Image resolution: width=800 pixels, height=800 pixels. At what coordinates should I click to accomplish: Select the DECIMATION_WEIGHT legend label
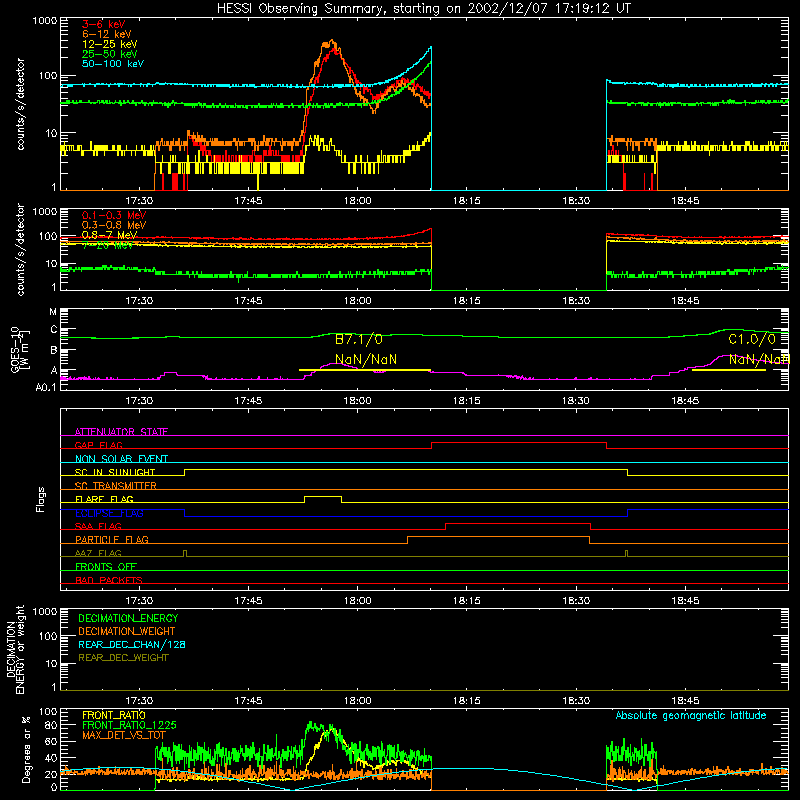(127, 631)
